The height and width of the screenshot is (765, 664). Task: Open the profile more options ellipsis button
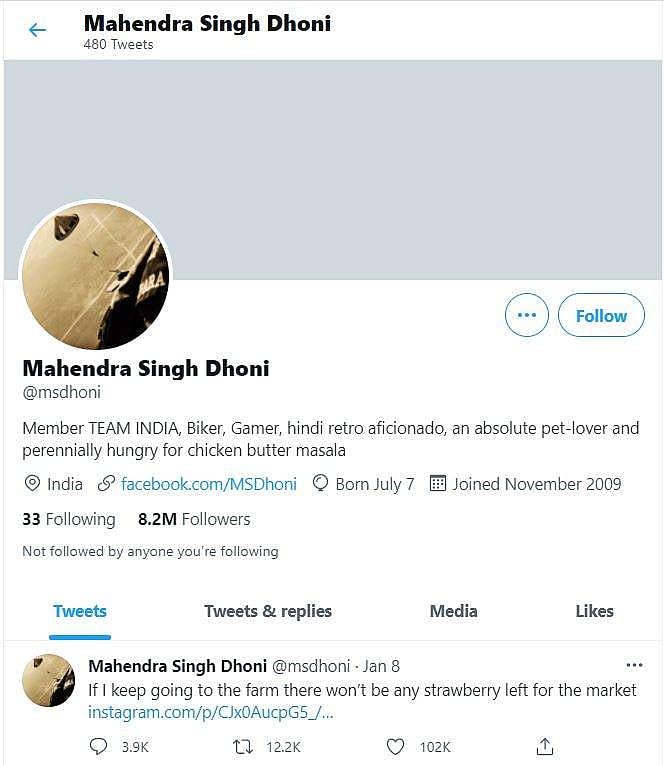[527, 316]
